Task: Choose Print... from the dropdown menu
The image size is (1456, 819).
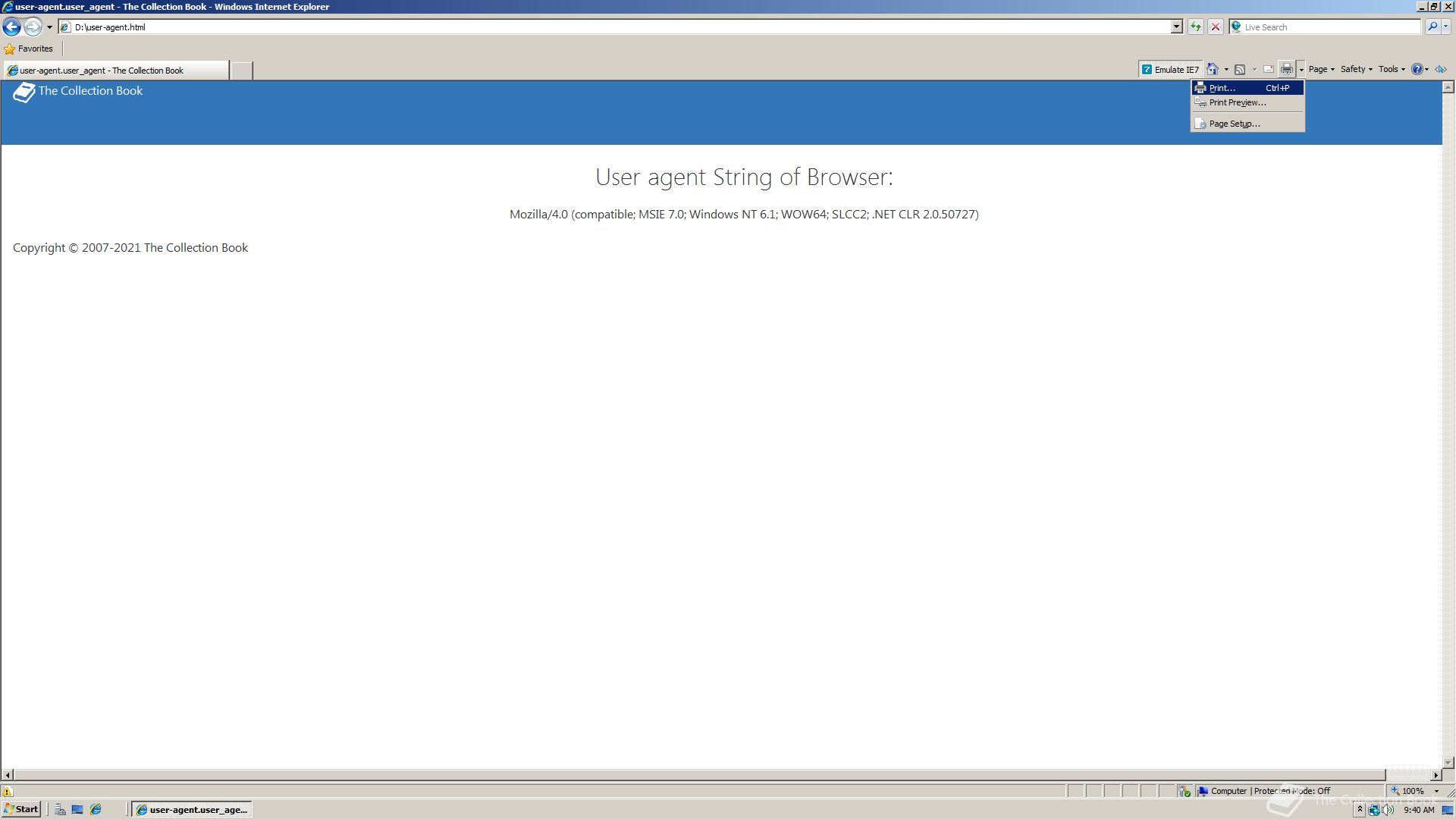Action: (x=1247, y=88)
